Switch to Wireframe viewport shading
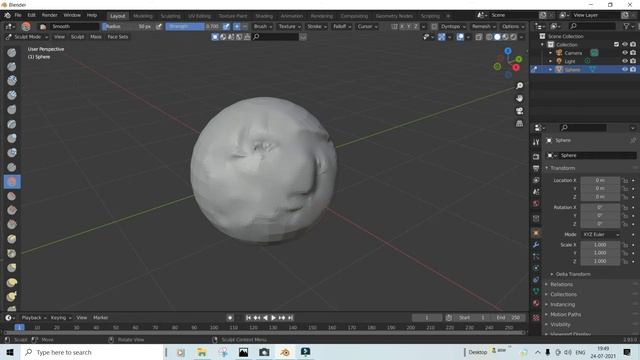The image size is (640, 360). 489,37
